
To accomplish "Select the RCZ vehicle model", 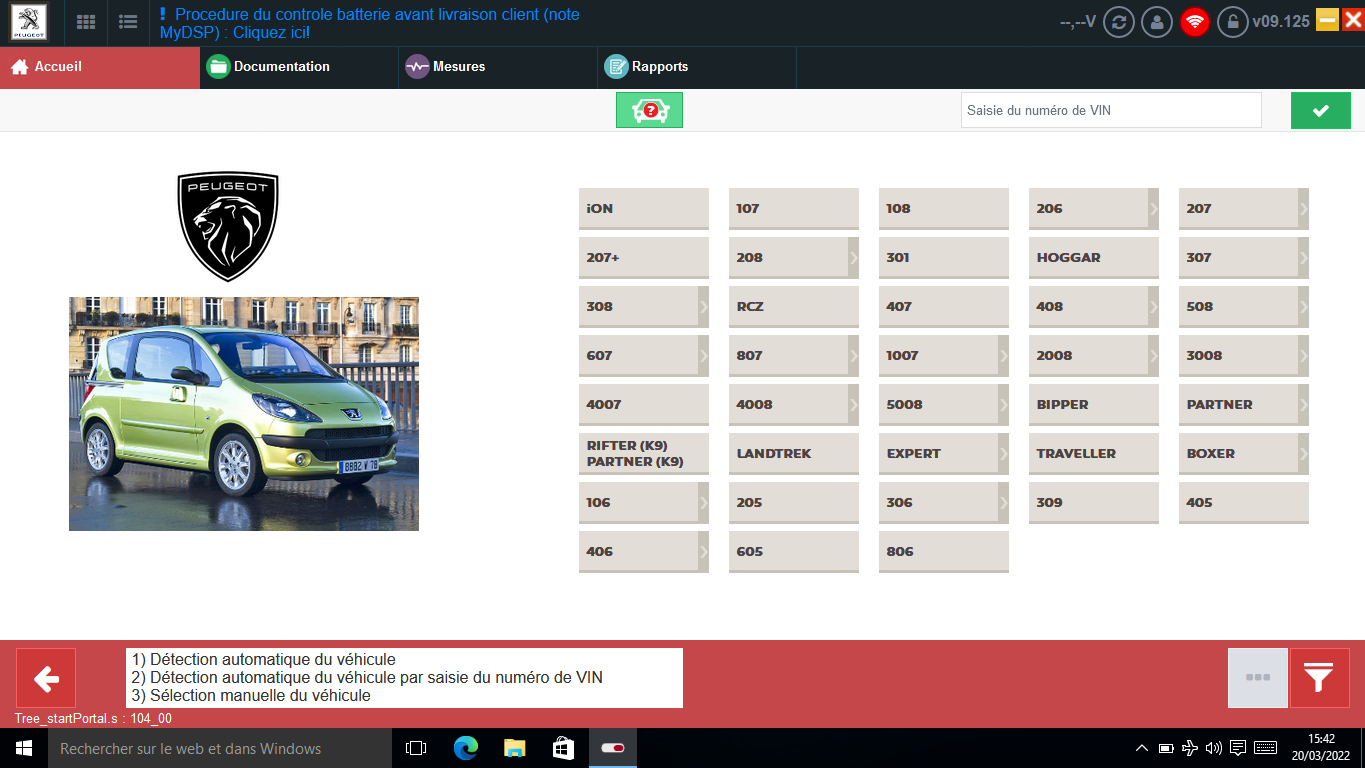I will tap(794, 306).
